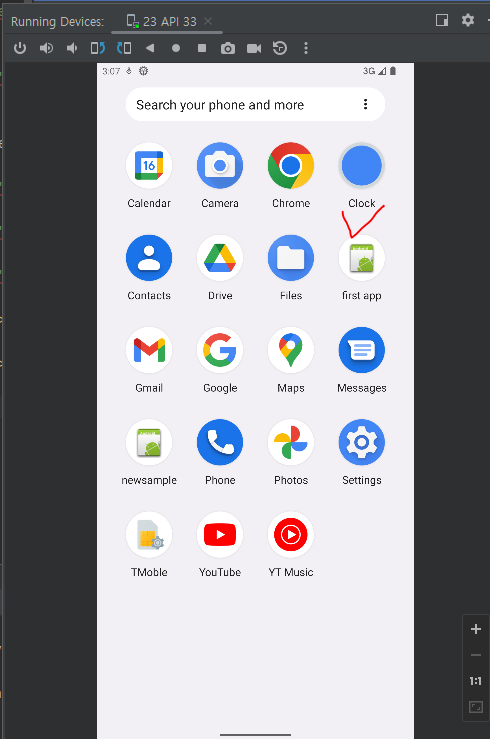
Task: Open search bar three-dot options menu
Action: (365, 104)
